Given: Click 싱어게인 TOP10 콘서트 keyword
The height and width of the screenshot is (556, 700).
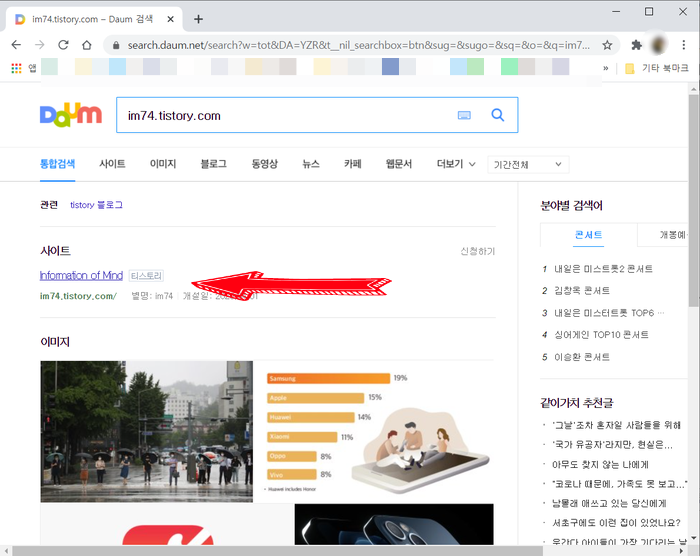Looking at the screenshot, I should [x=601, y=335].
